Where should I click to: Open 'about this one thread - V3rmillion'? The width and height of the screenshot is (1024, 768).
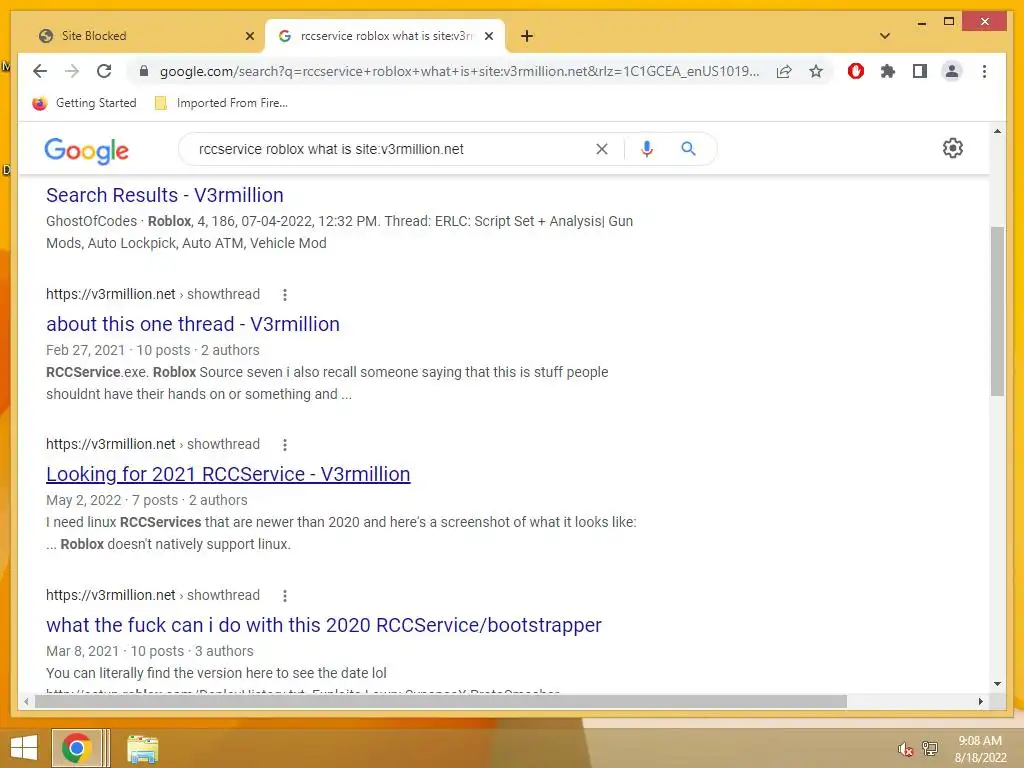pos(193,324)
